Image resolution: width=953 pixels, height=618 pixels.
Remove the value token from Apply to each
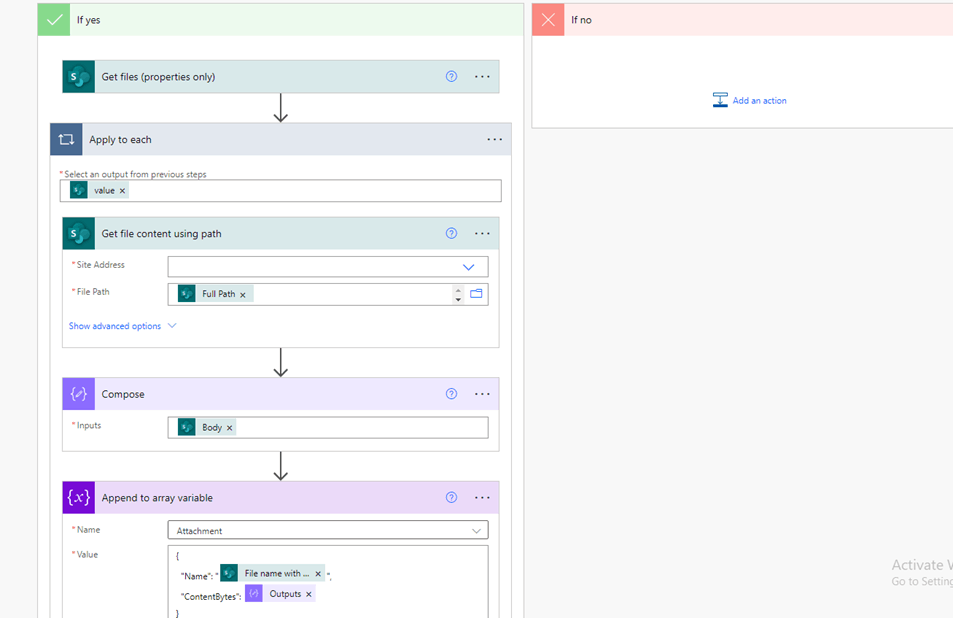(x=121, y=190)
